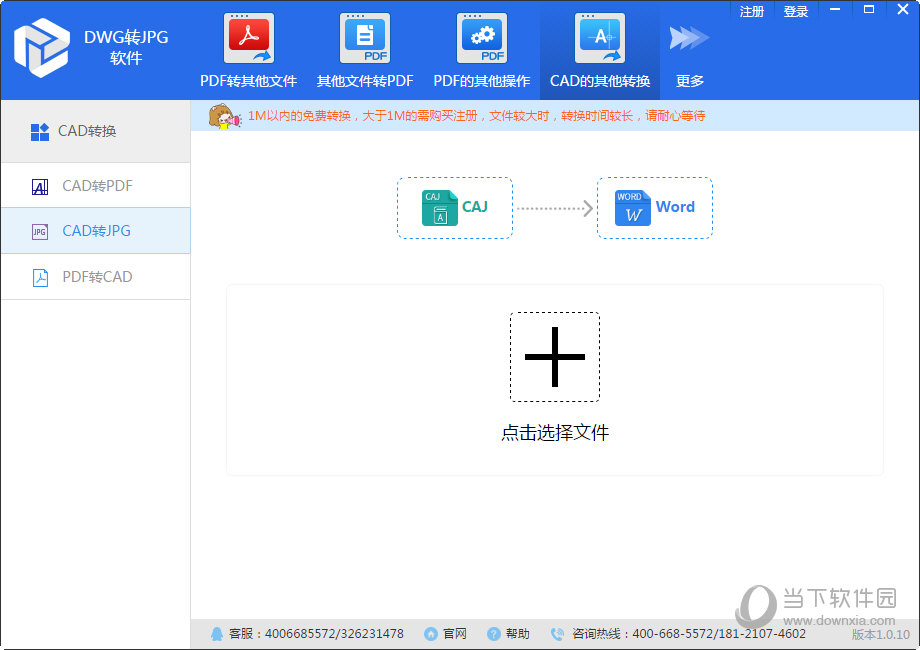Click the QQ penguin 客服 icon
This screenshot has height=650, width=920.
pos(217,634)
